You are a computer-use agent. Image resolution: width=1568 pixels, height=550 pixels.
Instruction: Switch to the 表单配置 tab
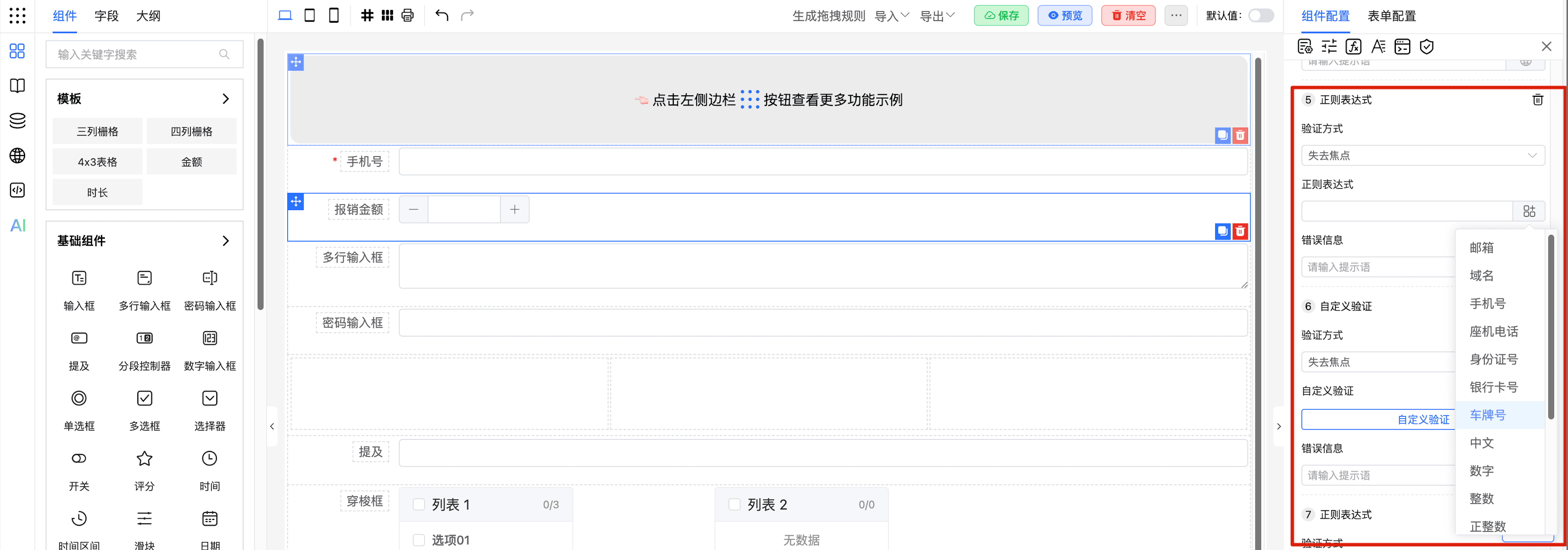[1392, 16]
